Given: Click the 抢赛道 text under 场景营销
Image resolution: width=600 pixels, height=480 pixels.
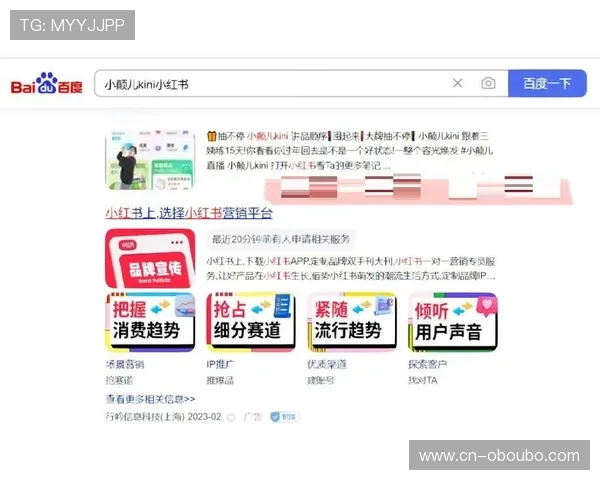Looking at the screenshot, I should (x=119, y=380).
